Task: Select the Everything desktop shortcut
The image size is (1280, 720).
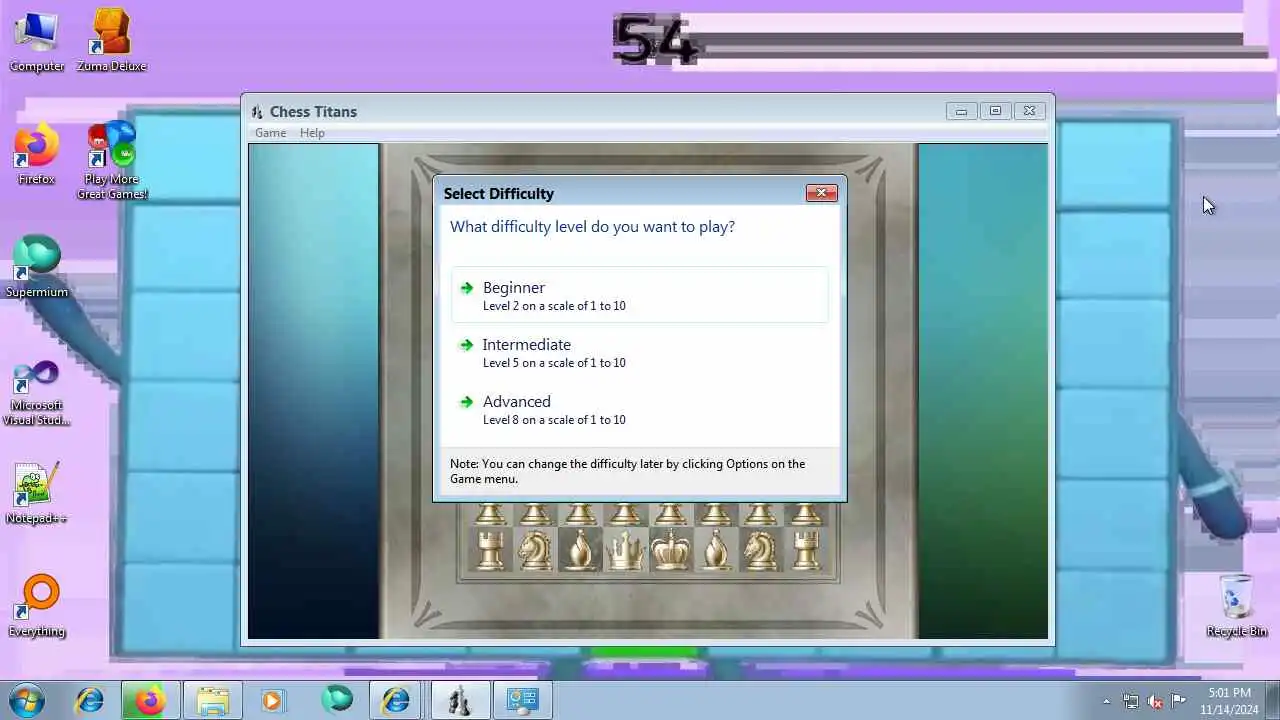Action: pos(37,607)
